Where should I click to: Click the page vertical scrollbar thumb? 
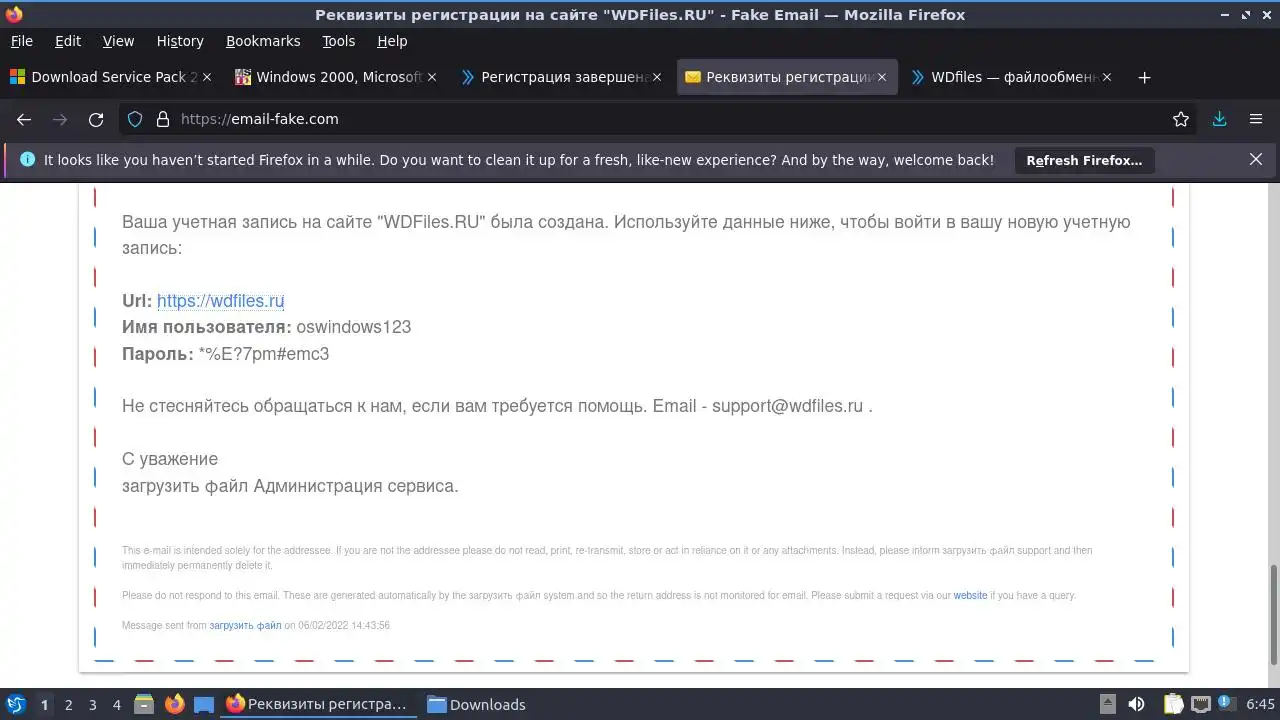point(1274,614)
